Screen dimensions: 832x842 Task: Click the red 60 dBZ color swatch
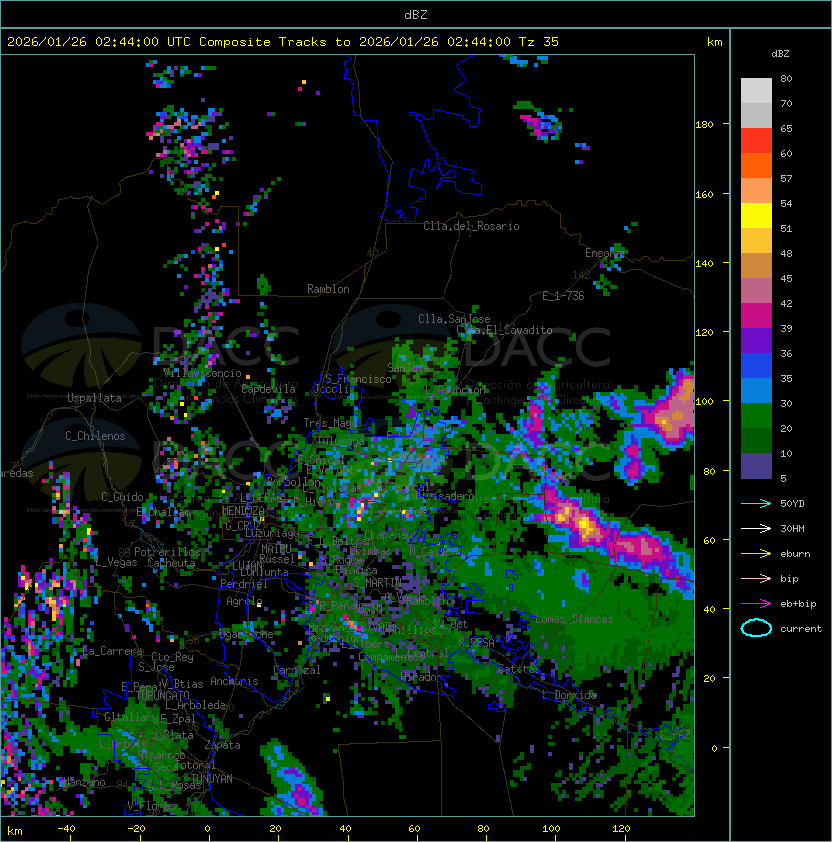pos(756,141)
